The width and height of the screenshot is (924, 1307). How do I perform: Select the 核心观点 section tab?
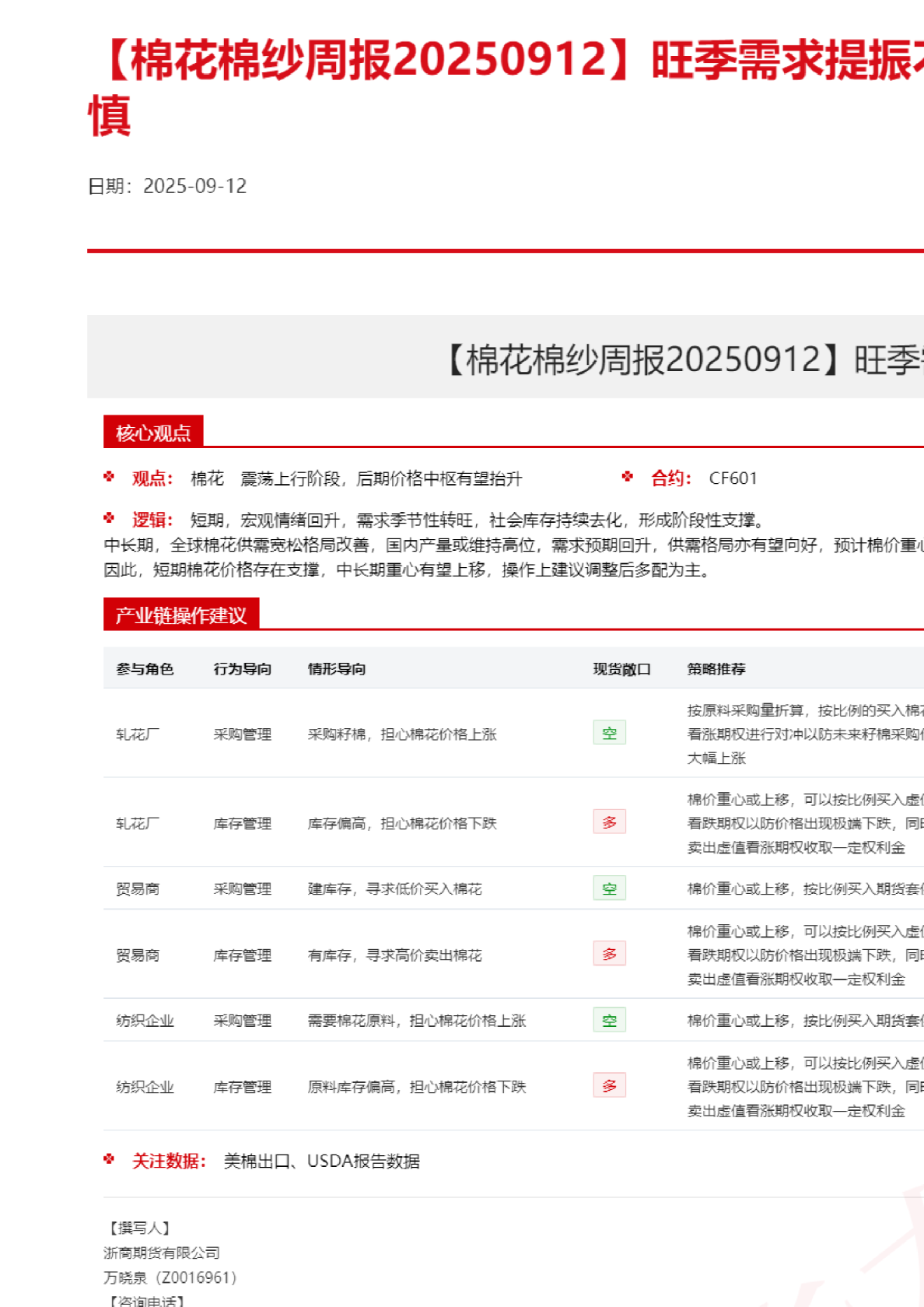tap(153, 433)
